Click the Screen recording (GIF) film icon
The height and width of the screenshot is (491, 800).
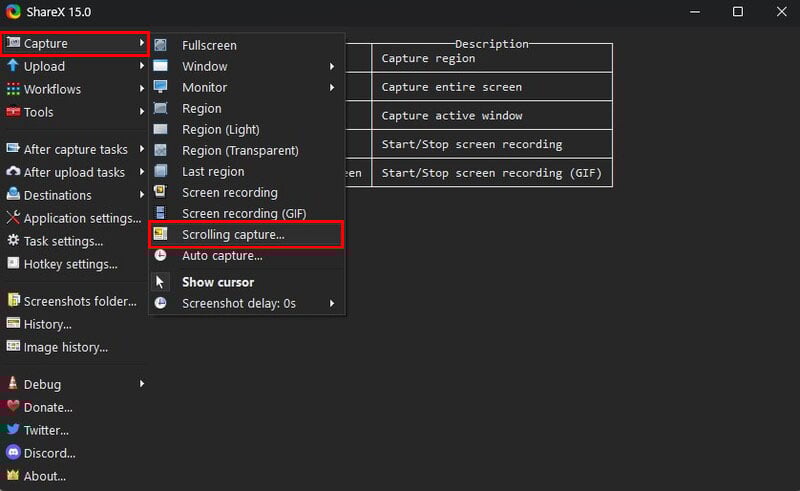coord(160,213)
